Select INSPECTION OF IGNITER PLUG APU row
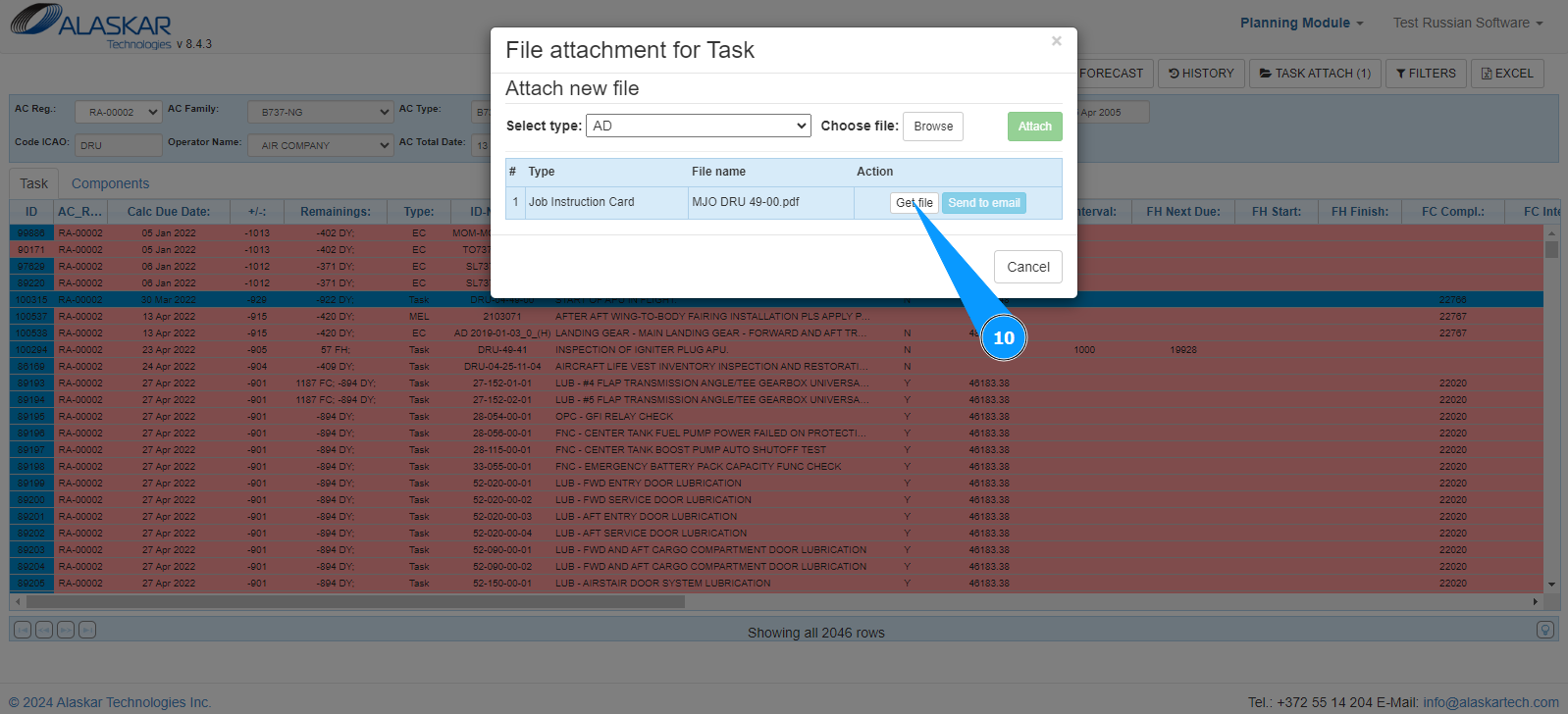The width and height of the screenshot is (1568, 714). coord(776,350)
